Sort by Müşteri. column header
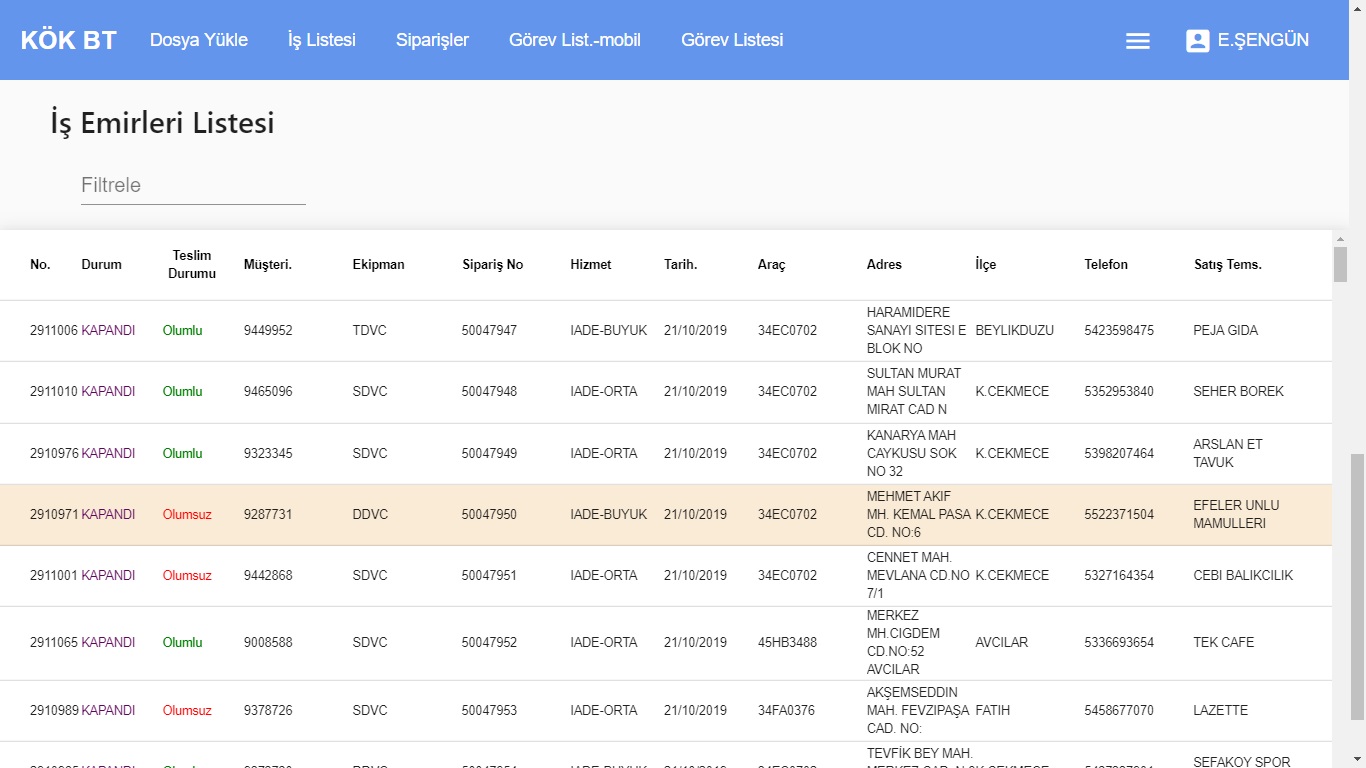 coord(268,265)
